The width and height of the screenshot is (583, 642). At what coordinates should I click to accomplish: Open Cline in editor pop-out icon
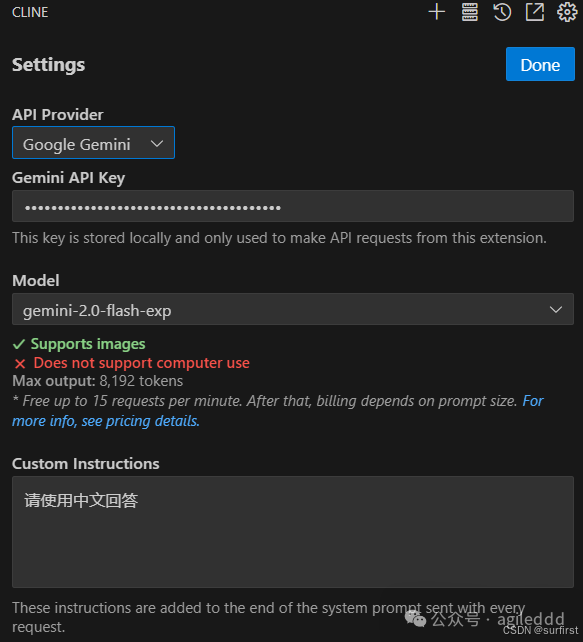tap(535, 12)
